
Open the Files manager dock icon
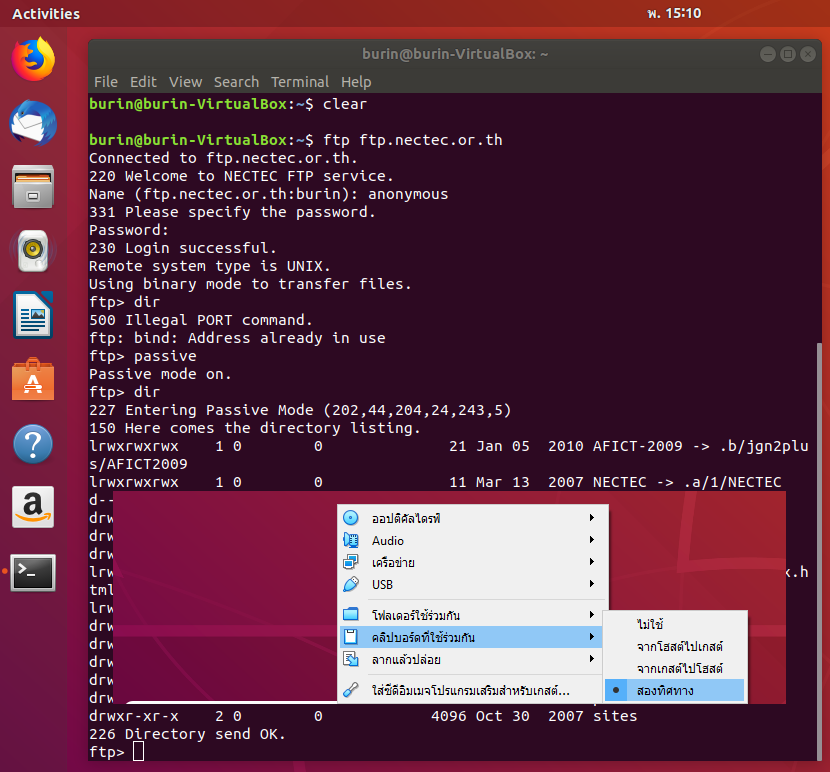33,187
